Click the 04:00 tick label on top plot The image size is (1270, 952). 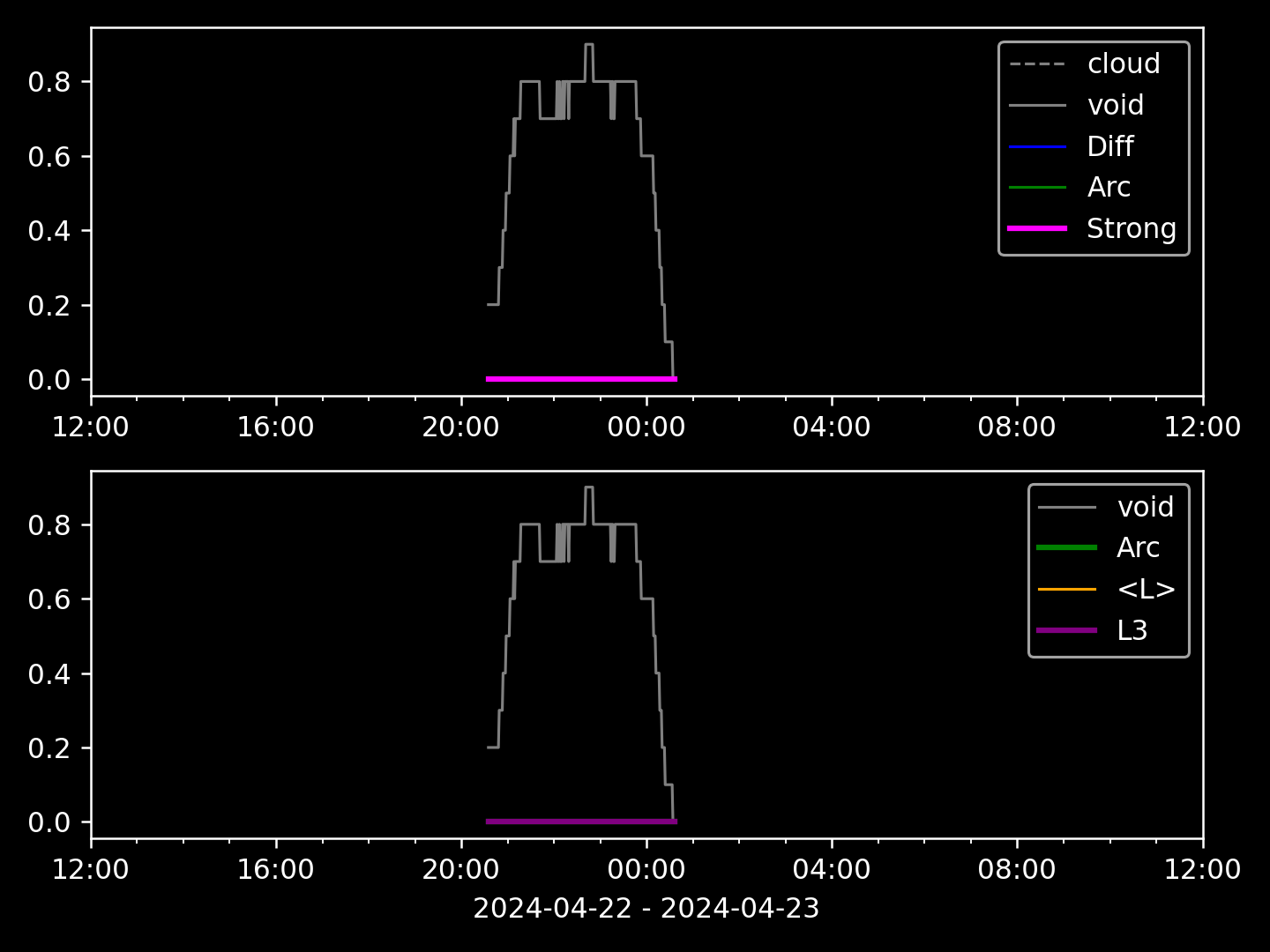[832, 428]
